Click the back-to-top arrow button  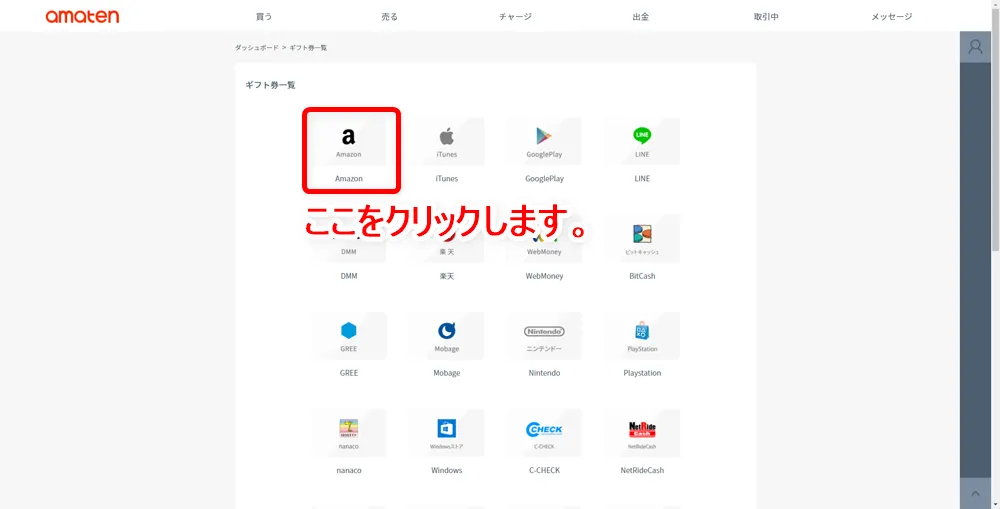975,494
